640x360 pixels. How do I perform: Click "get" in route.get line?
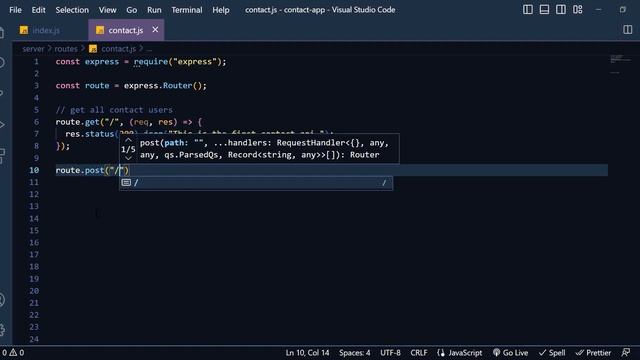click(x=92, y=122)
